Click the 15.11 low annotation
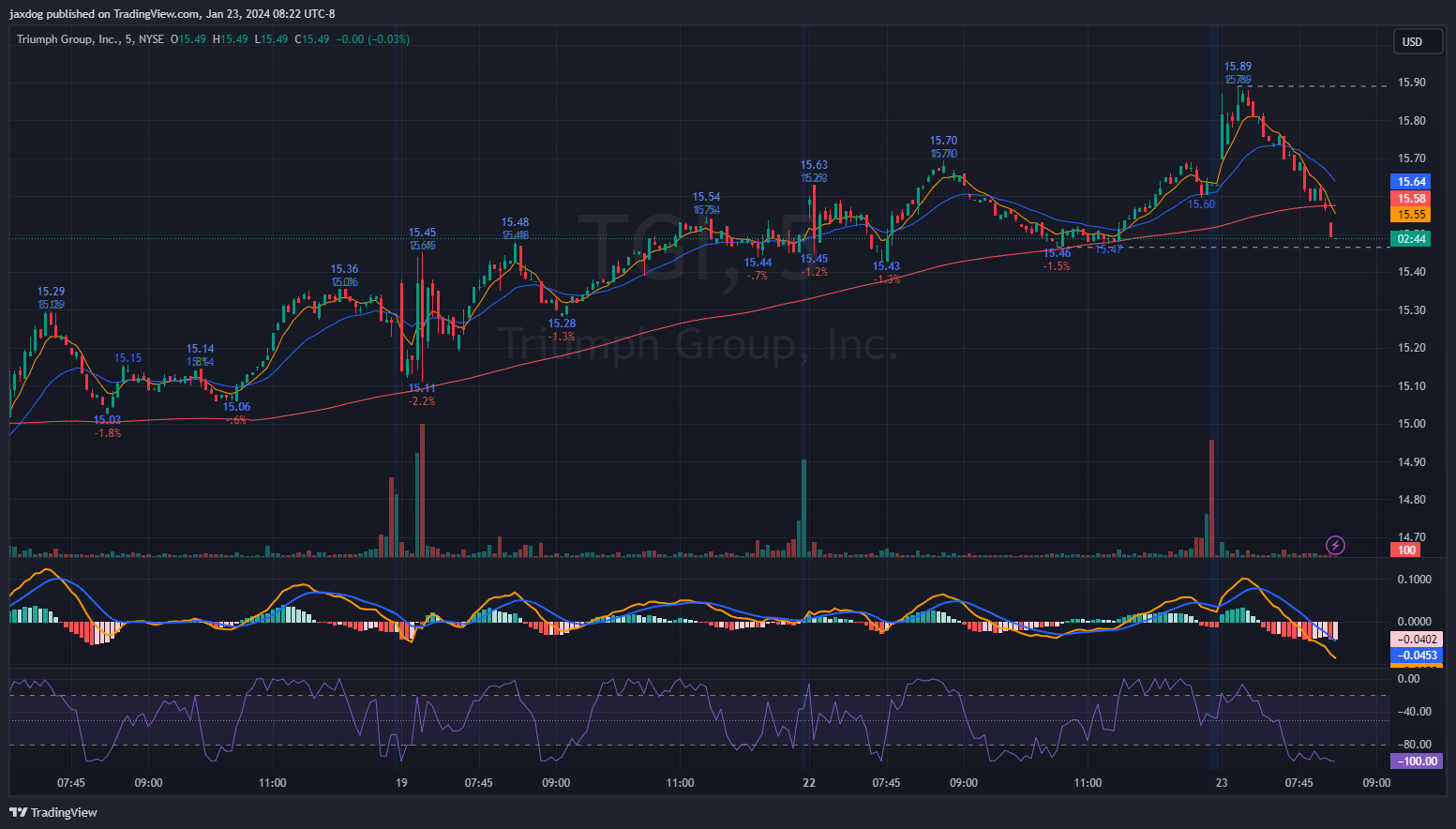The width and height of the screenshot is (1456, 829). tap(422, 388)
